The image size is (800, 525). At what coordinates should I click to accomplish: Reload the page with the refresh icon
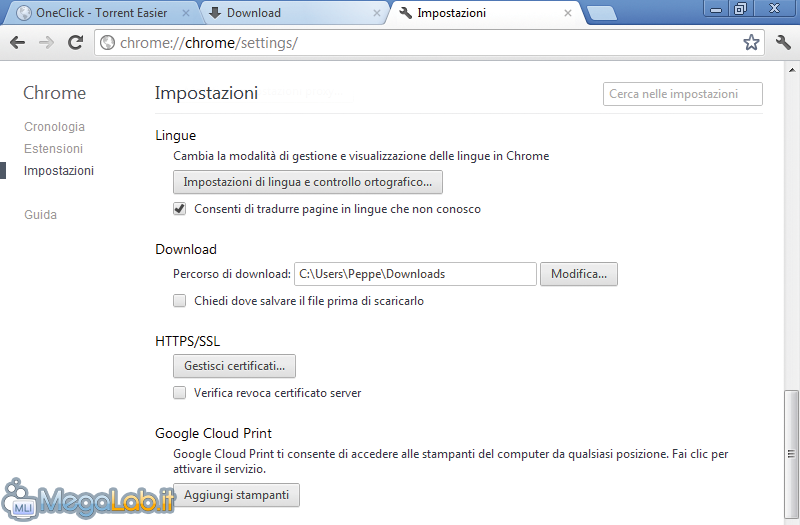point(76,43)
